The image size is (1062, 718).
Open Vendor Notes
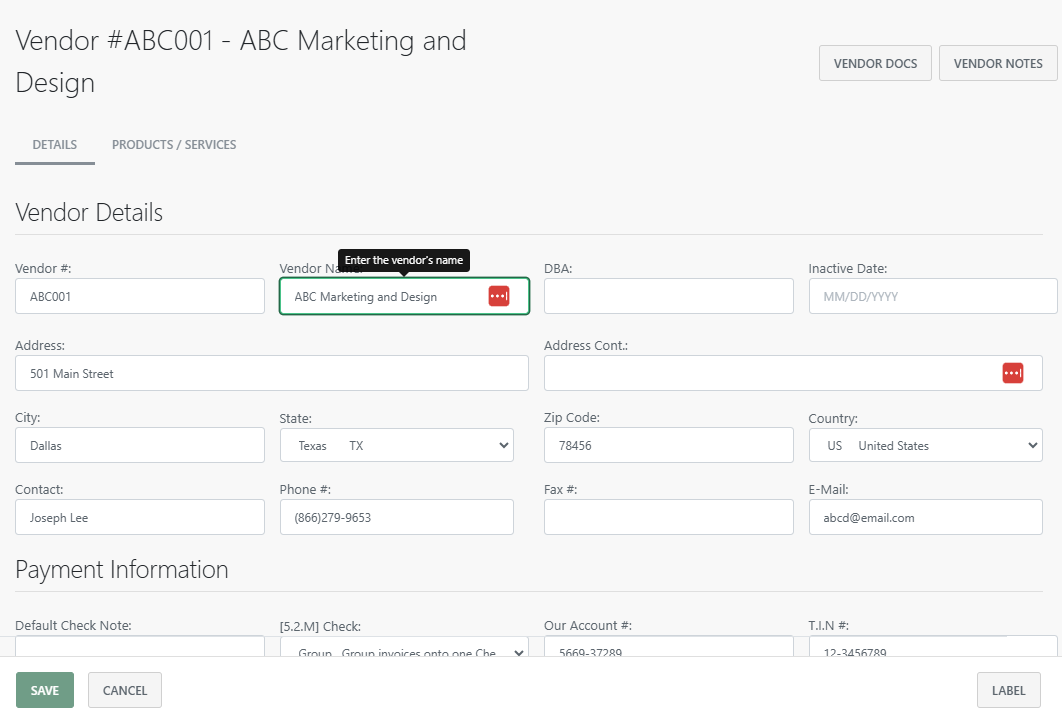997,63
